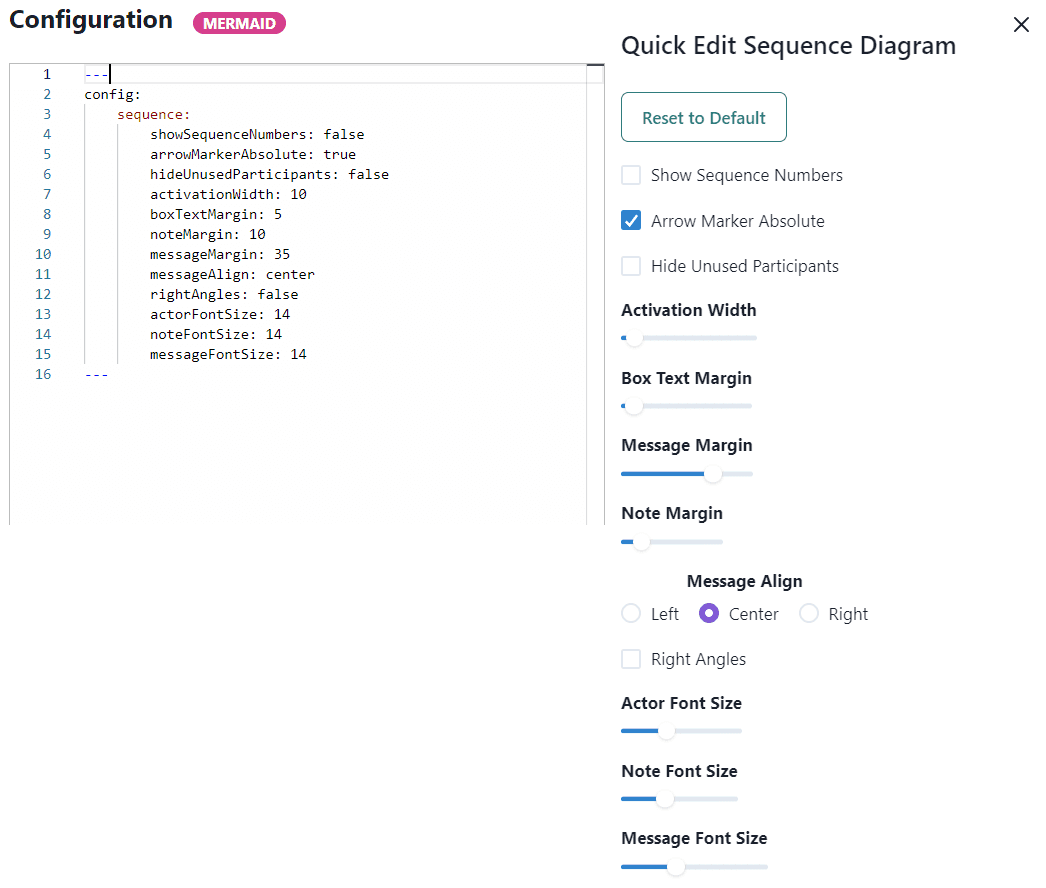This screenshot has width=1046, height=888.
Task: Click the Reset to Default button
Action: pyautogui.click(x=703, y=117)
